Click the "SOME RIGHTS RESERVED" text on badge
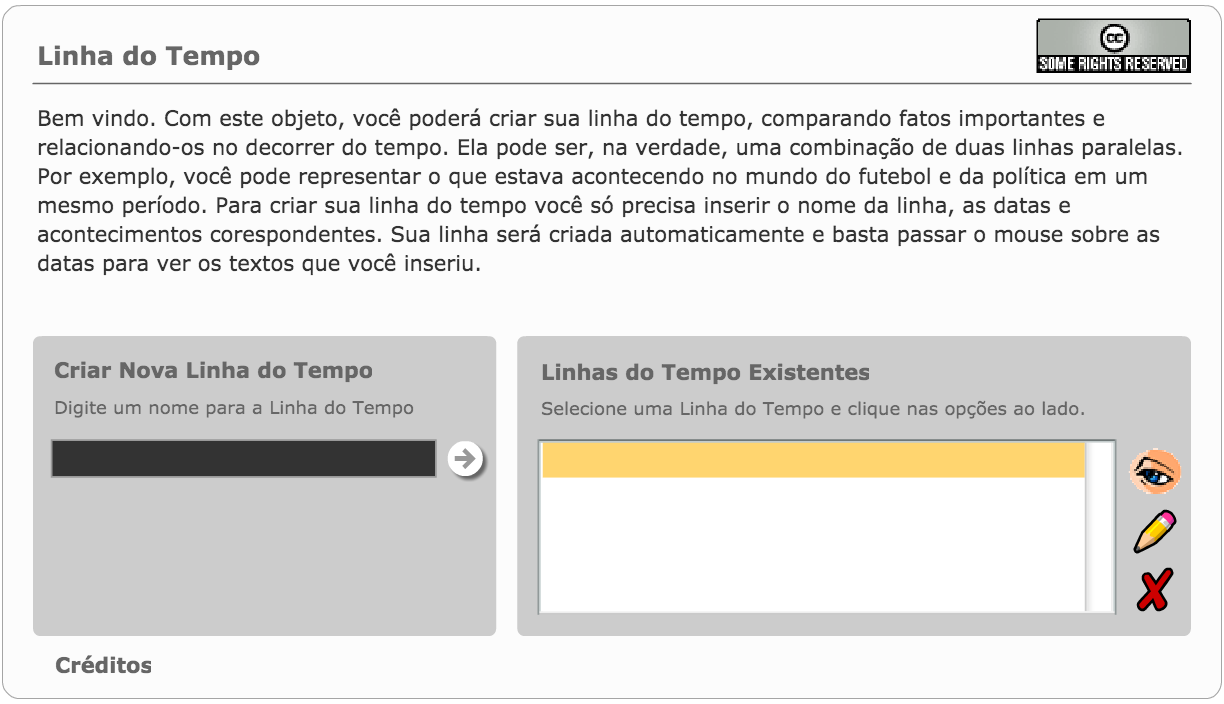This screenshot has width=1224, height=704. (x=1113, y=64)
